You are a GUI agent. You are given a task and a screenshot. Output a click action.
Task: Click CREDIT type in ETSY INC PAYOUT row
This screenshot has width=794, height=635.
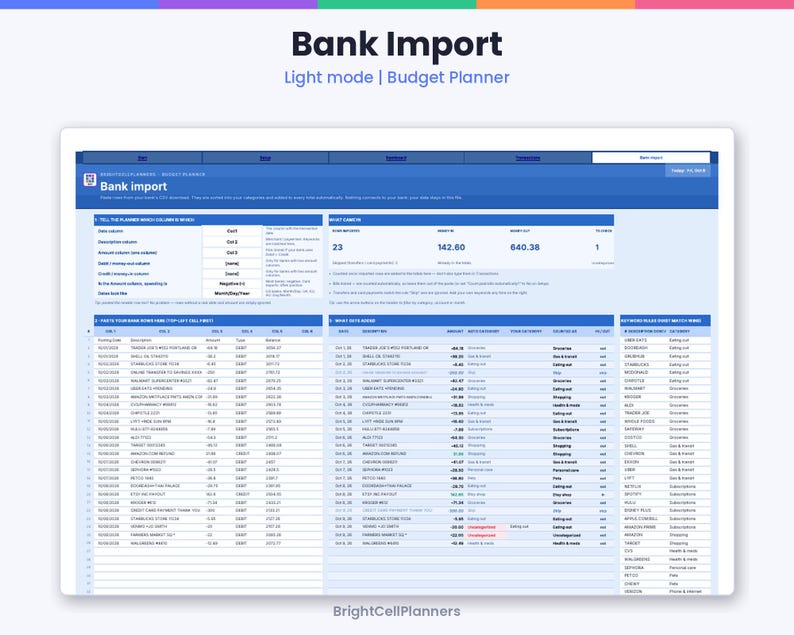242,494
